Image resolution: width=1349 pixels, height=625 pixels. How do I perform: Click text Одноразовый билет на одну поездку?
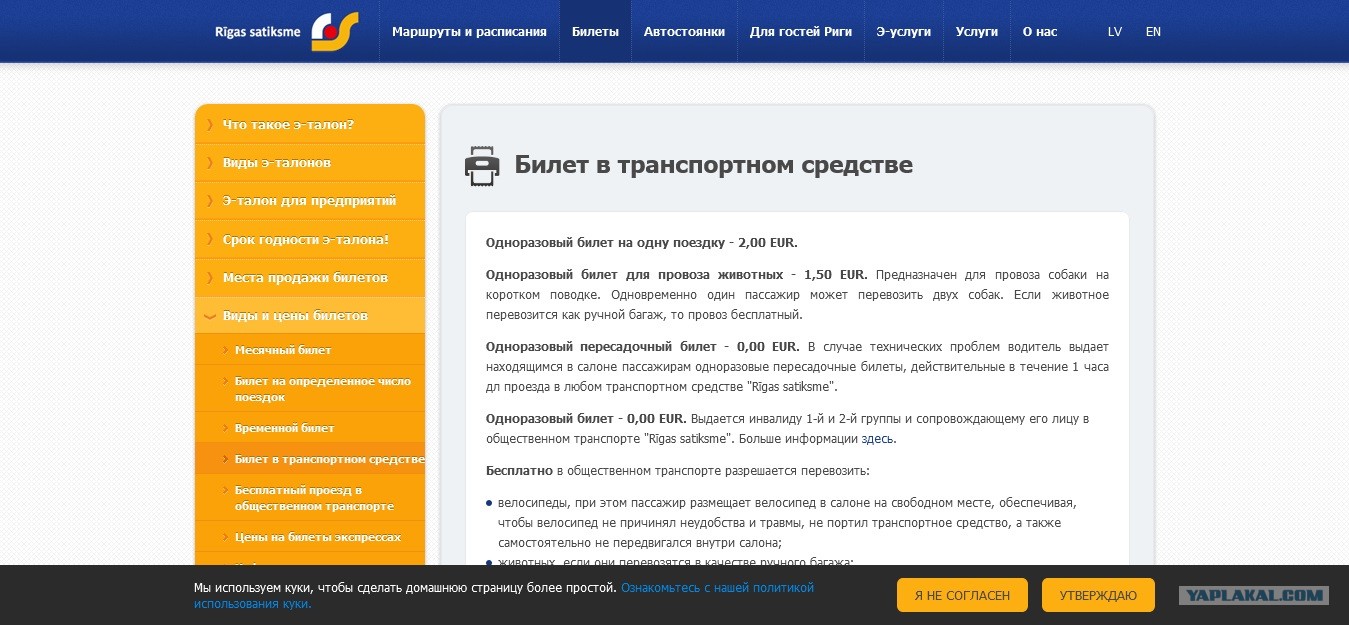(605, 242)
